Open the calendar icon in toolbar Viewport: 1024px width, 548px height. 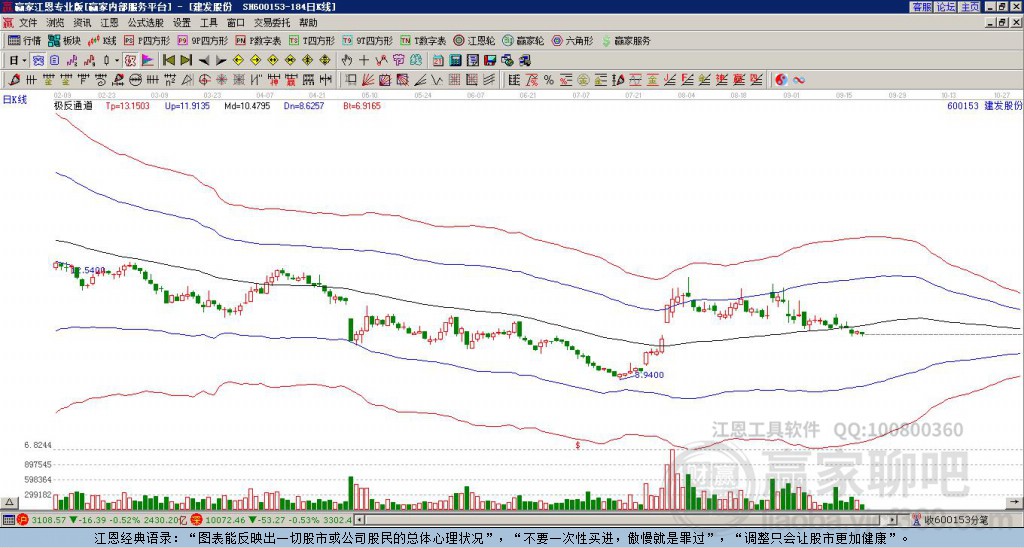click(x=438, y=61)
